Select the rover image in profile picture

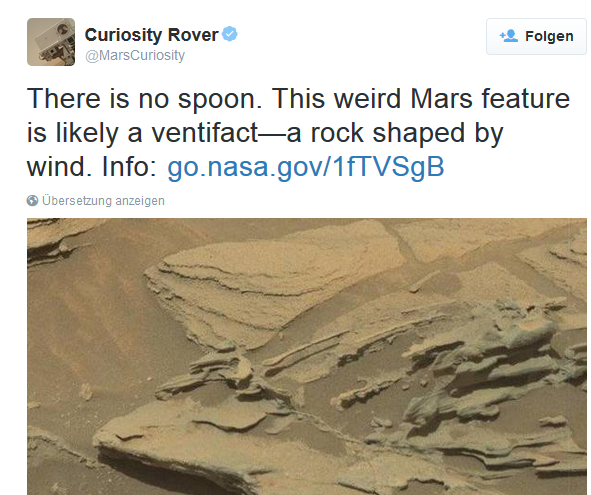(x=51, y=42)
